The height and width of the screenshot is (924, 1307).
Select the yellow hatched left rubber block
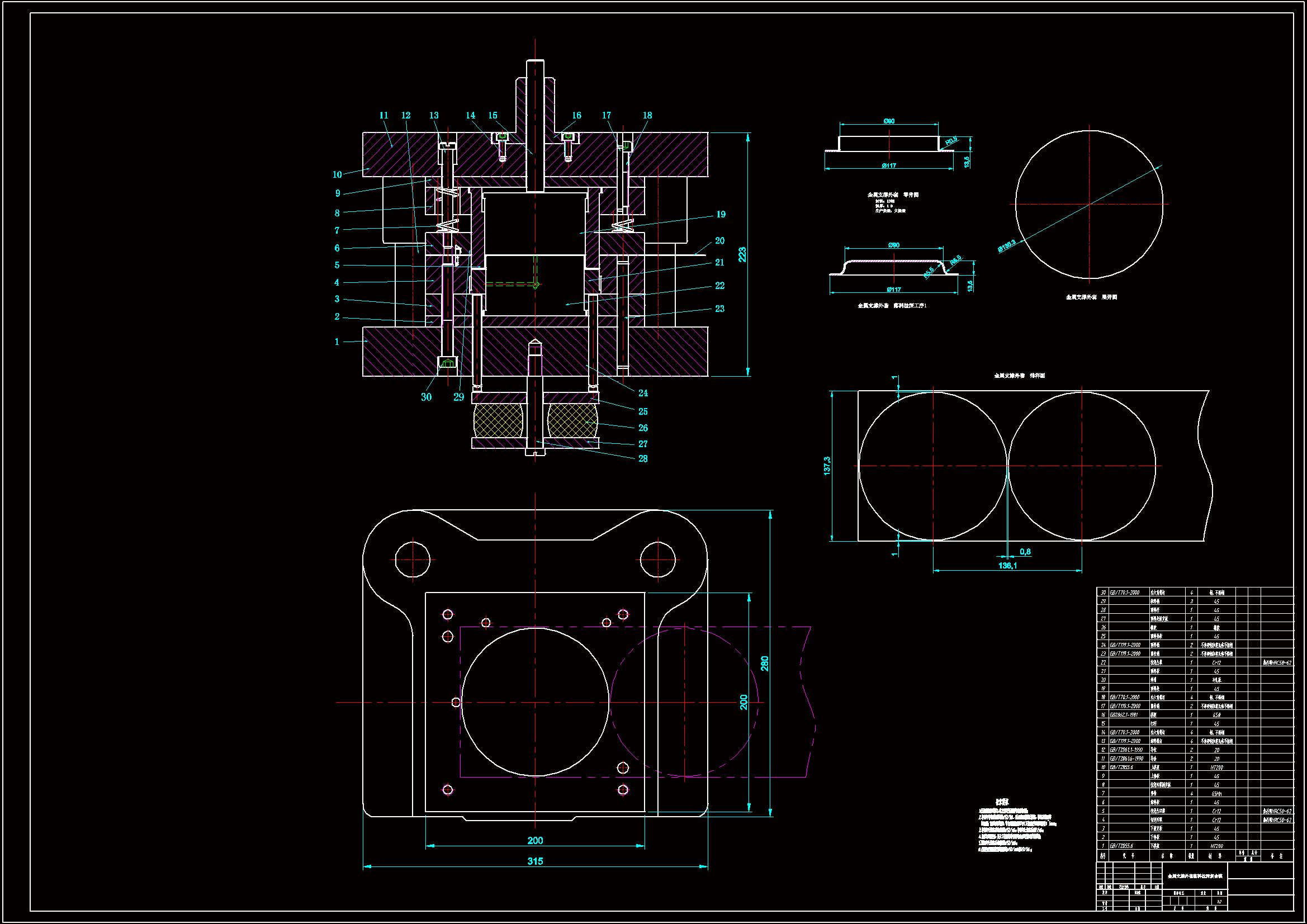(498, 420)
